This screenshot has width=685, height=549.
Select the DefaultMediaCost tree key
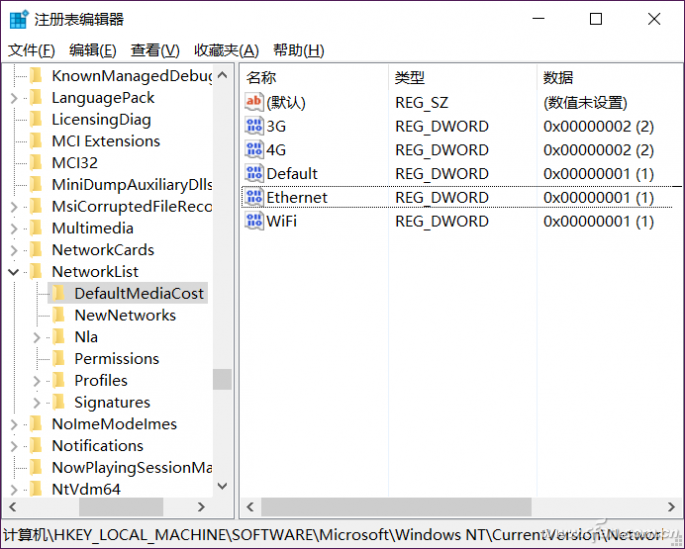point(139,293)
